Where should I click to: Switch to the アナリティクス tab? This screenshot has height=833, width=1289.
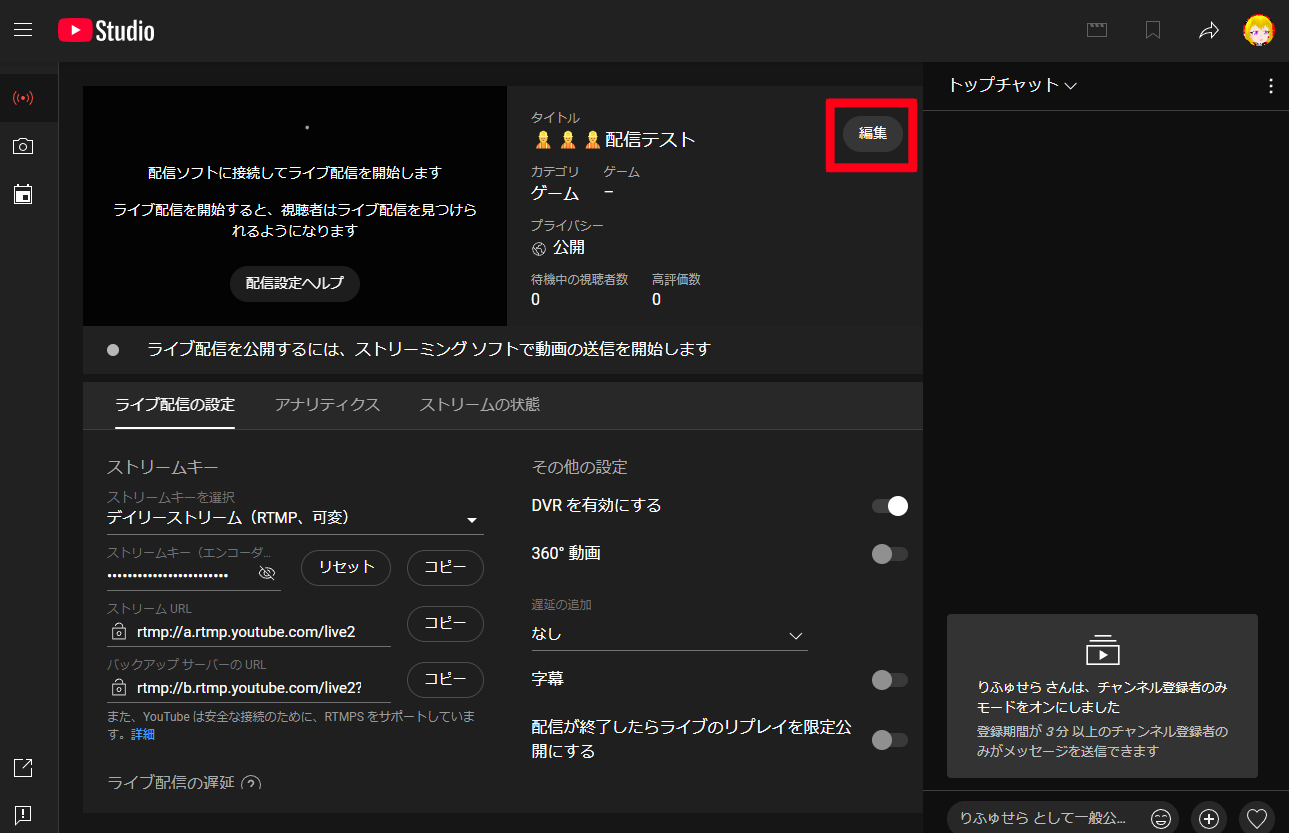[327, 405]
